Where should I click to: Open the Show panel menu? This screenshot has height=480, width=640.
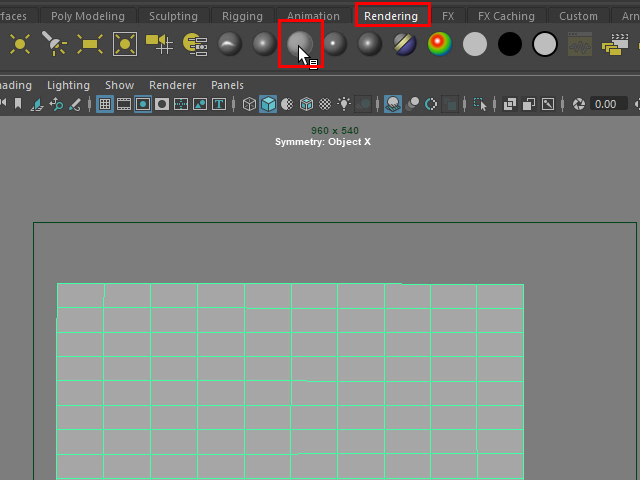point(119,86)
